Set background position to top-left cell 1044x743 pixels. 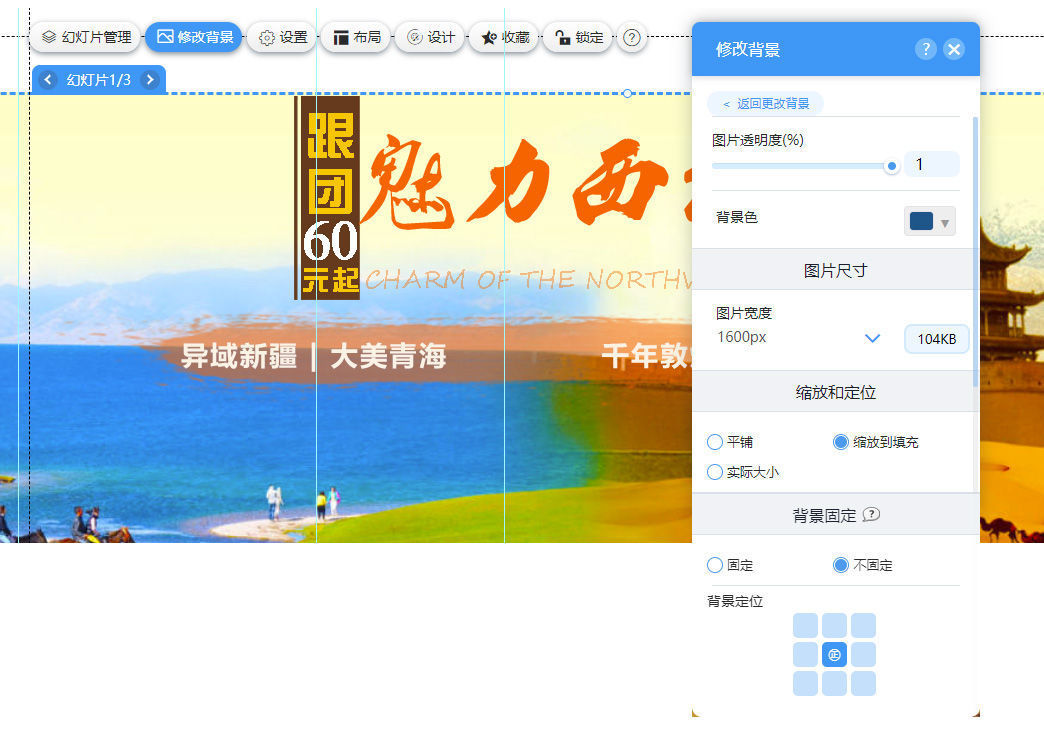click(805, 626)
